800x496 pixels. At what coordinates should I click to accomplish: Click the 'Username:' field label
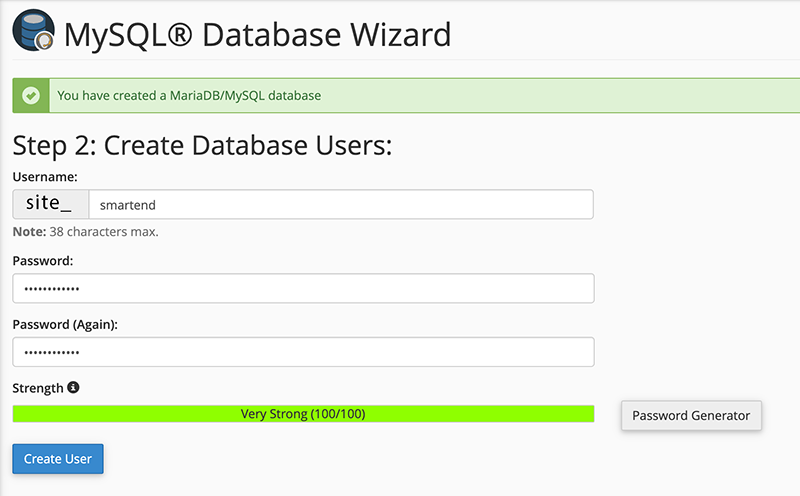pos(45,177)
